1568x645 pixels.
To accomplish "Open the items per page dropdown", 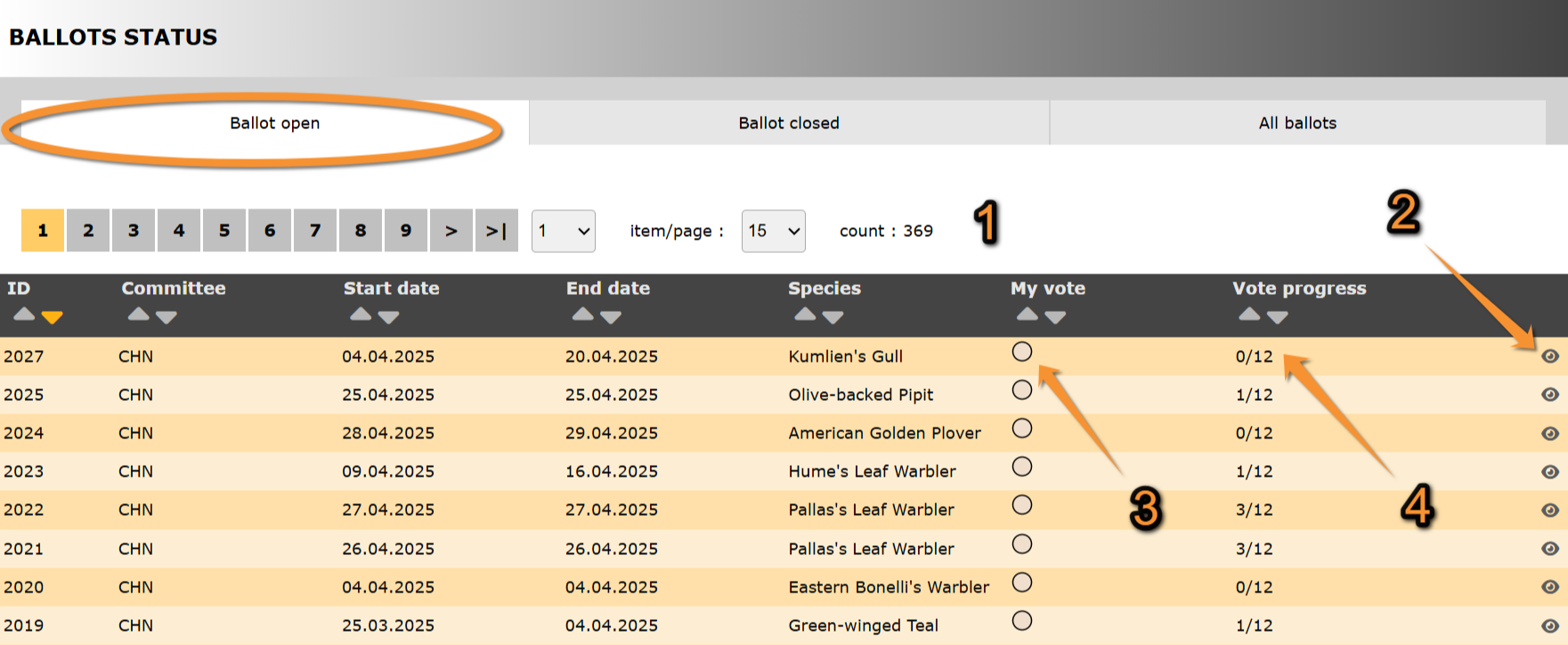I will tap(773, 232).
